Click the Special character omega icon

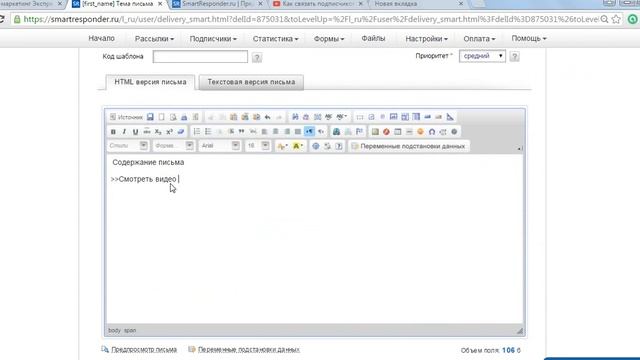click(x=432, y=132)
